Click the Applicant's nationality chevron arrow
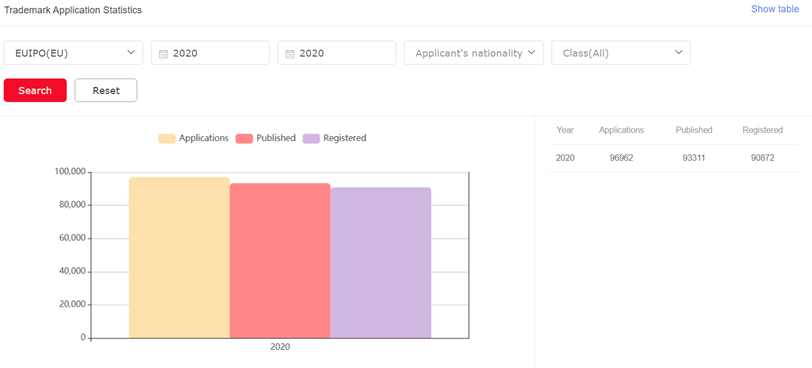The height and width of the screenshot is (368, 812). tap(531, 52)
